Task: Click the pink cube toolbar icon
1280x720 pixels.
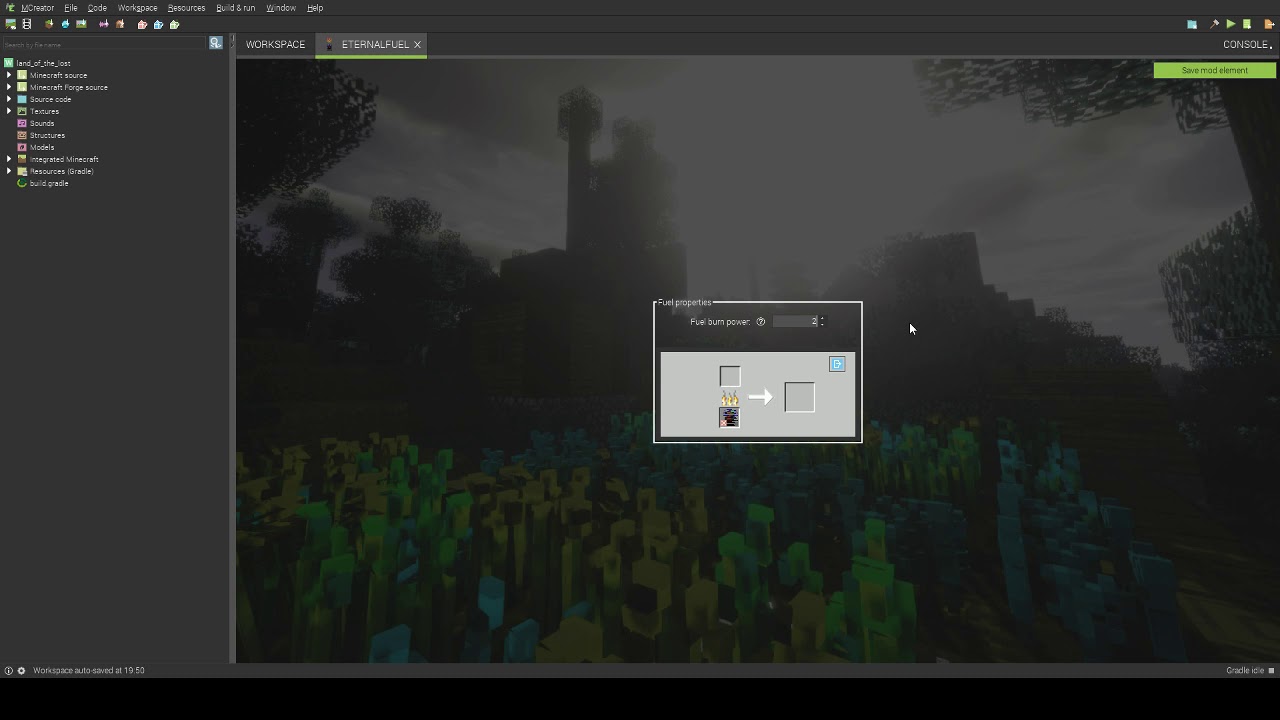Action: pyautogui.click(x=142, y=24)
